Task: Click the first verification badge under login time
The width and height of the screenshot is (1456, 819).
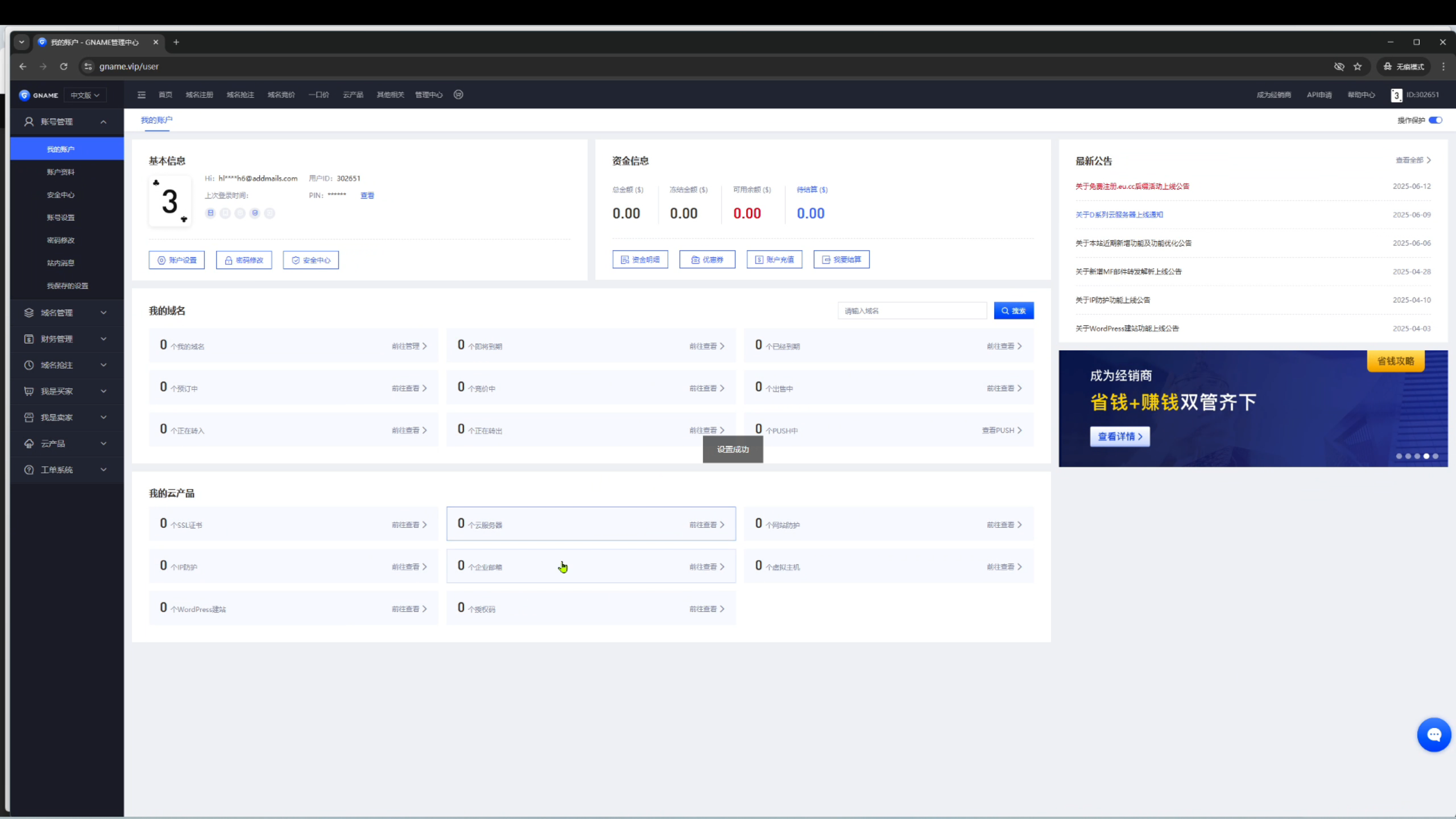Action: tap(210, 213)
